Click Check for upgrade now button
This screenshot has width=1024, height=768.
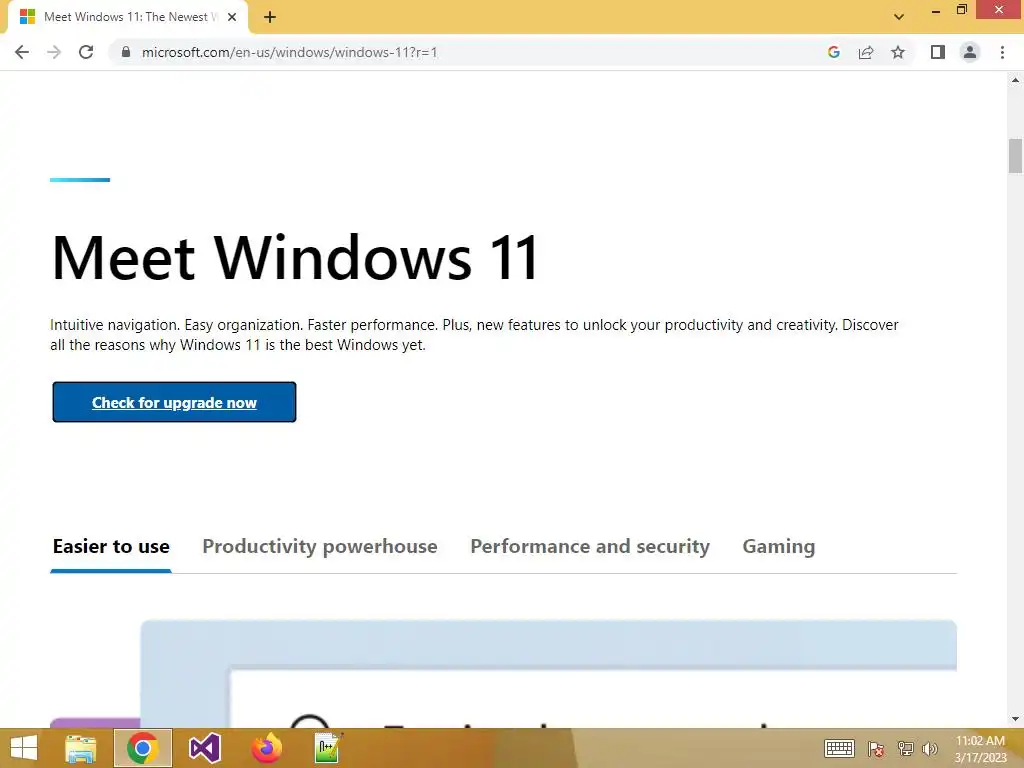pyautogui.click(x=174, y=402)
